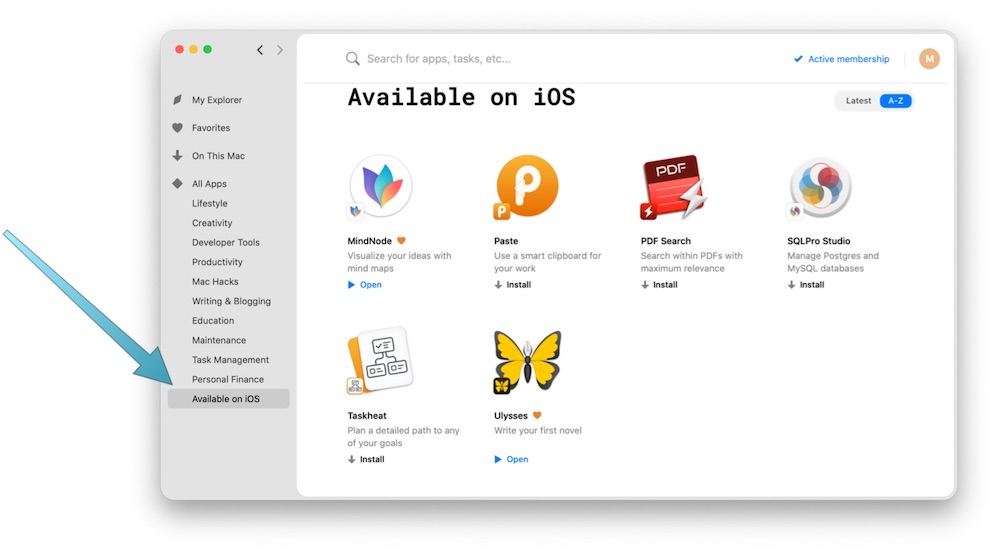Install the Taskheat app
This screenshot has height=555, width=1000.
pyautogui.click(x=366, y=459)
